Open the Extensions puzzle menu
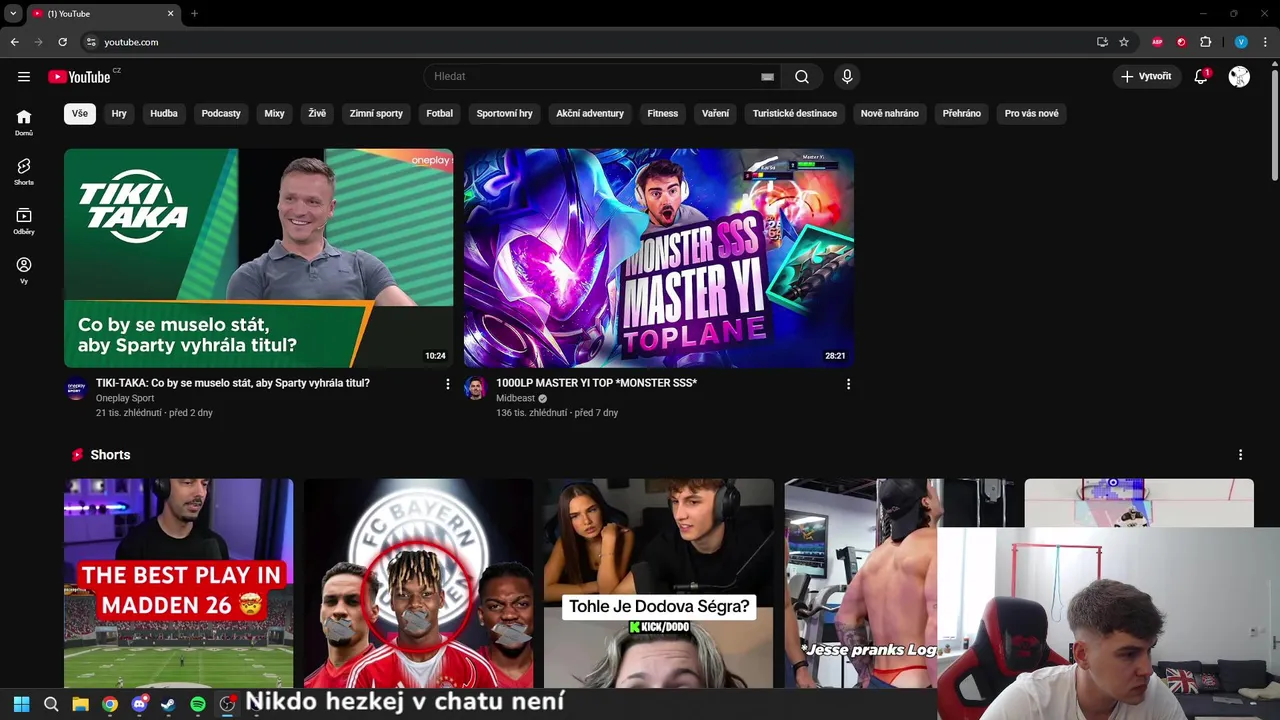Screen dimensions: 1280x720 click(1205, 42)
